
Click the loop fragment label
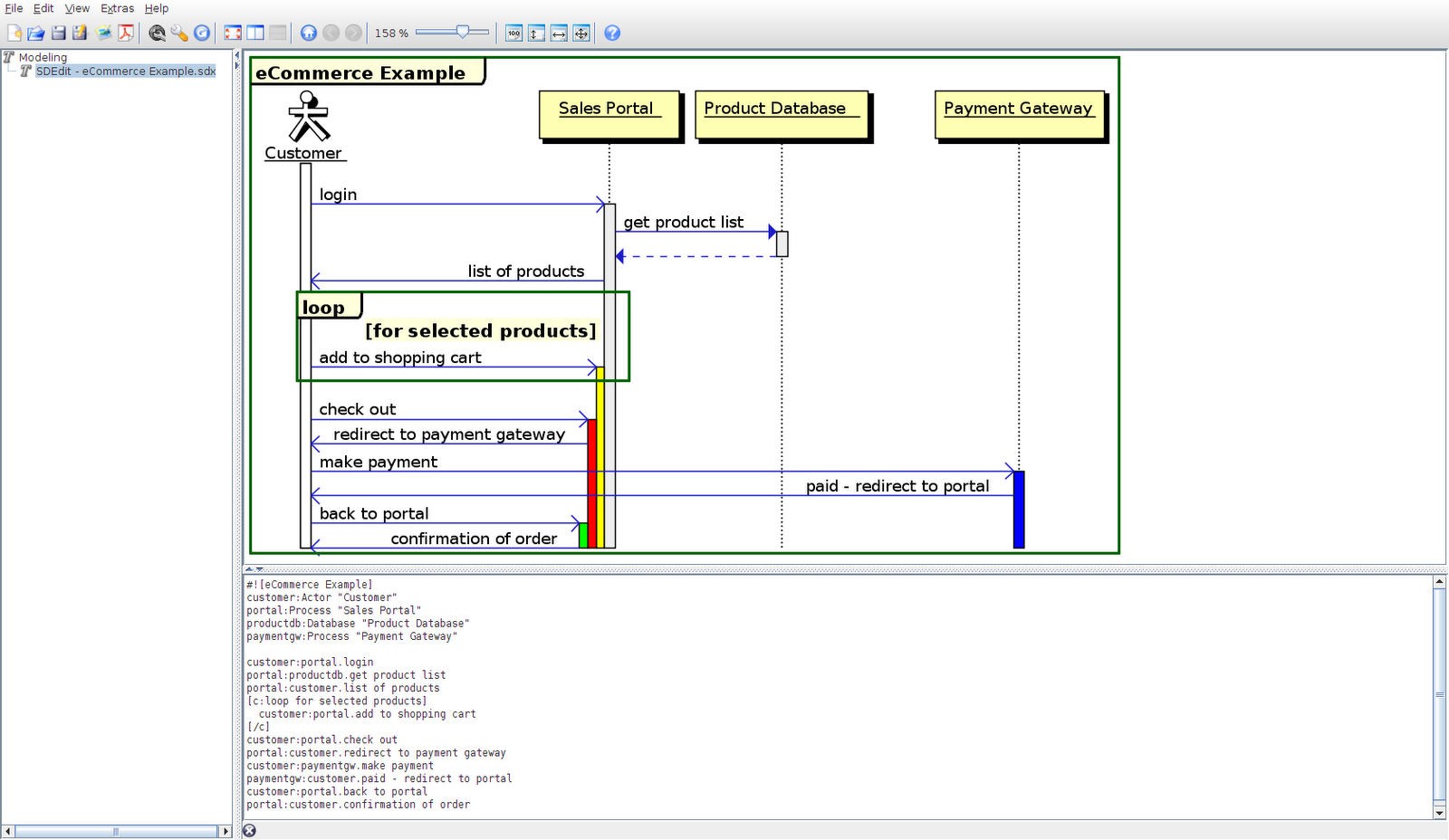coord(323,308)
